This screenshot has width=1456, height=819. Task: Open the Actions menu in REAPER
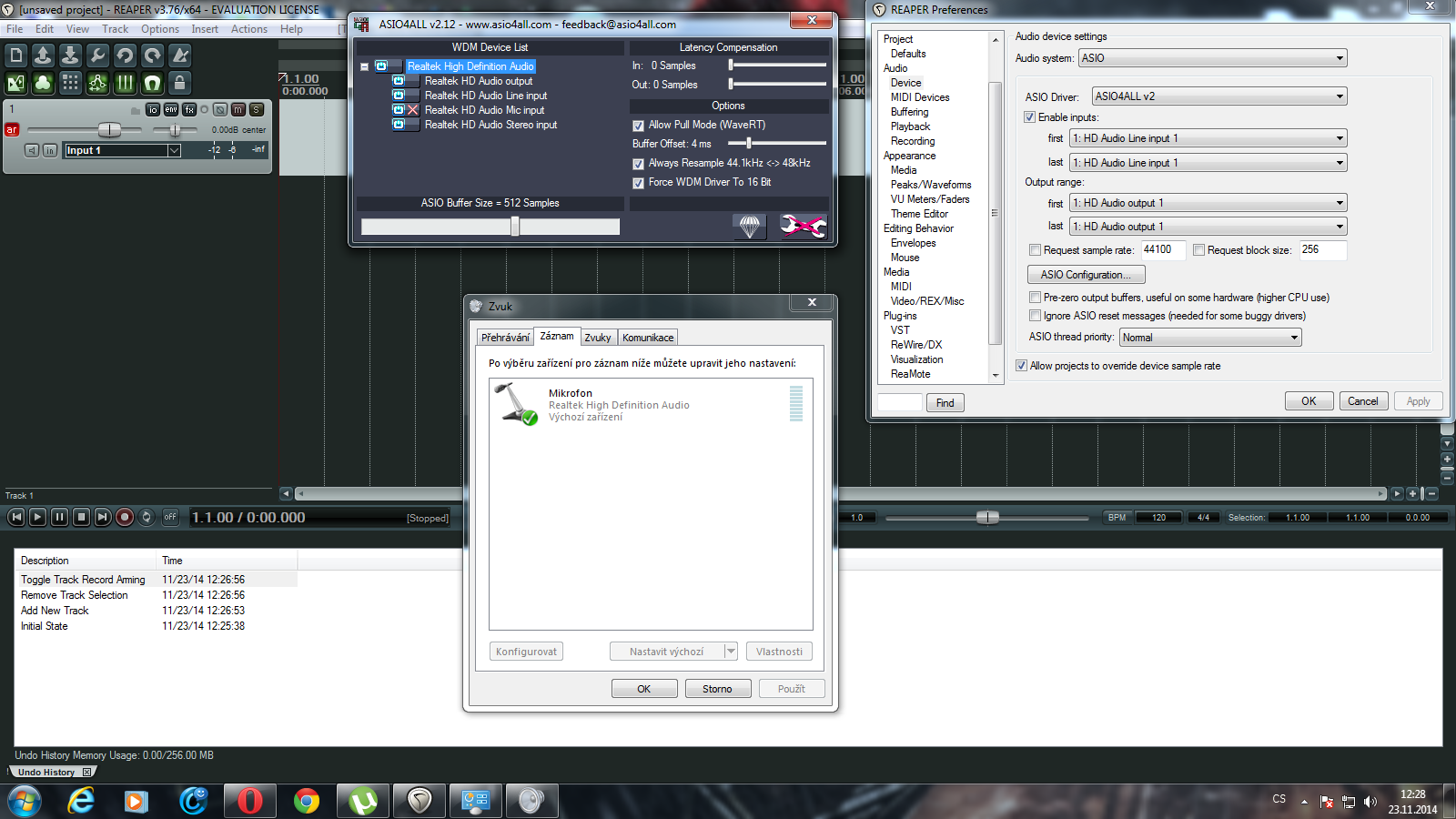(x=249, y=29)
